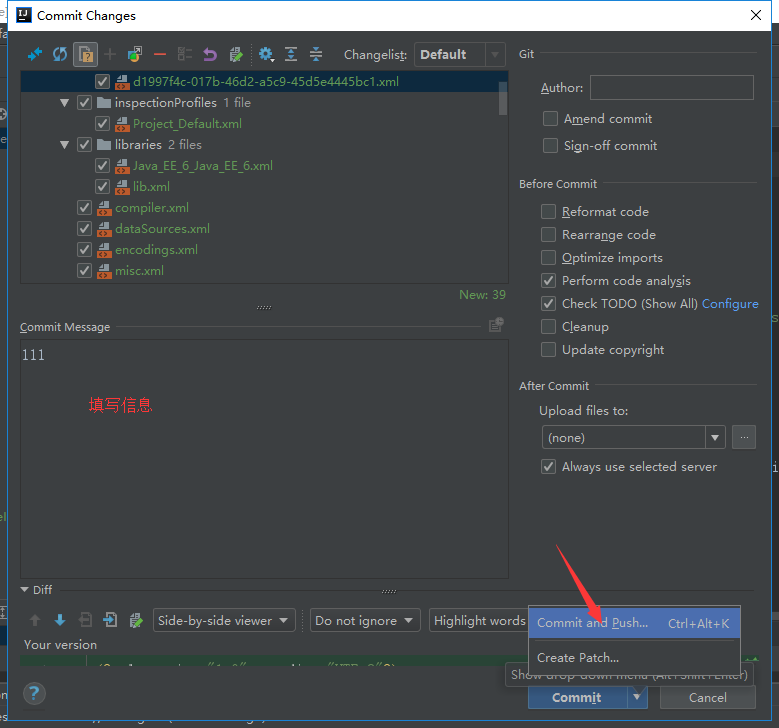Viewport: 779px width, 728px height.
Task: Click the Cancel button
Action: (x=707, y=697)
